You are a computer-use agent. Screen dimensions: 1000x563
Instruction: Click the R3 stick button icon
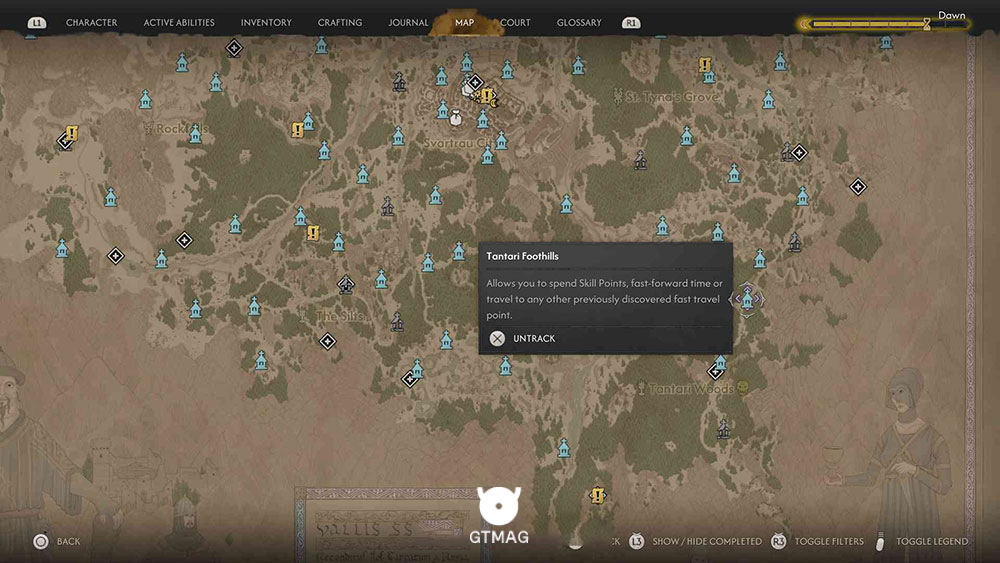[779, 541]
